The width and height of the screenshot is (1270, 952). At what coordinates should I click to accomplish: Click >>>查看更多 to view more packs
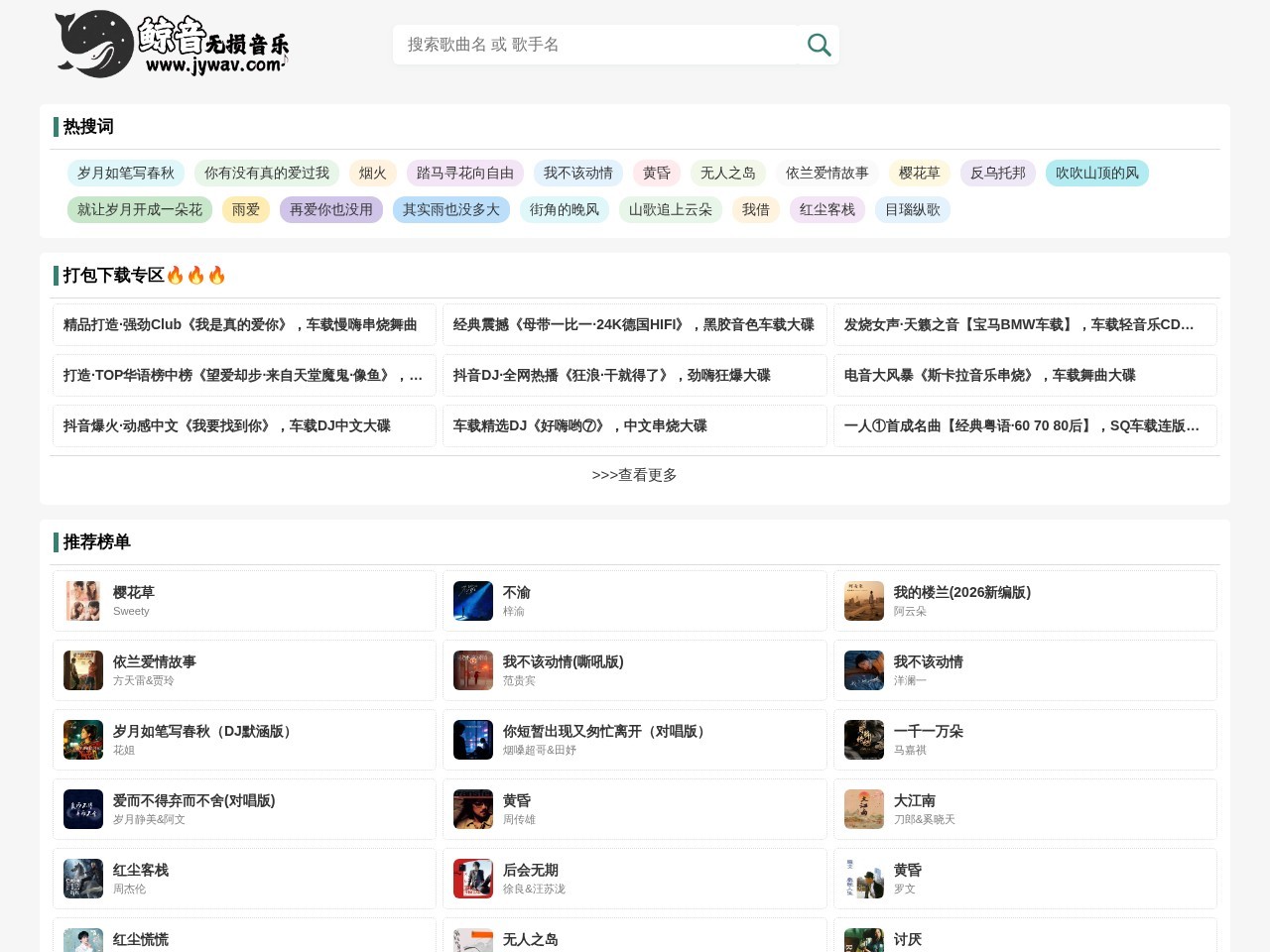635,475
